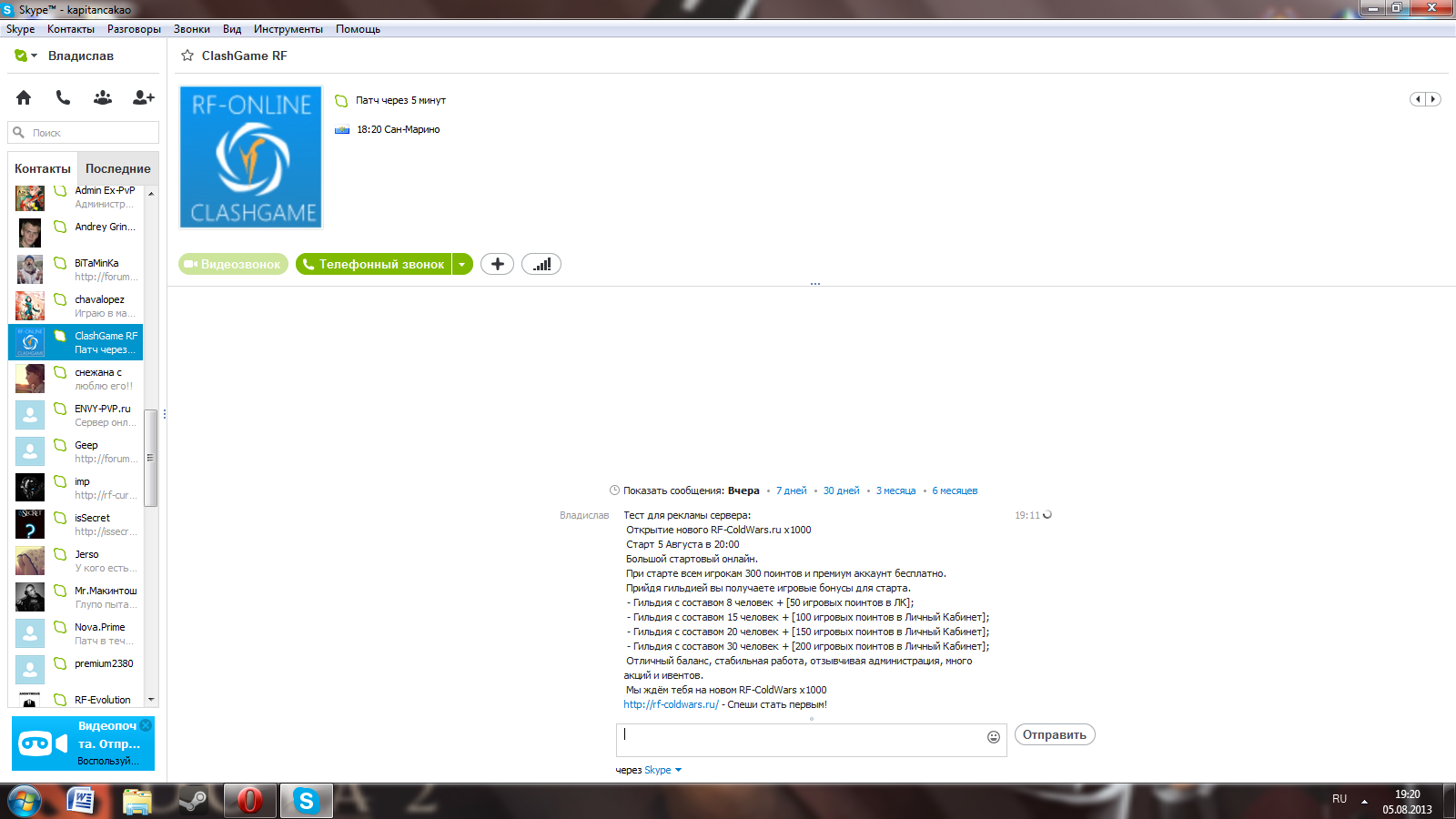The width and height of the screenshot is (1456, 819).
Task: Click the ClashGame RF profile picture
Action: [251, 157]
